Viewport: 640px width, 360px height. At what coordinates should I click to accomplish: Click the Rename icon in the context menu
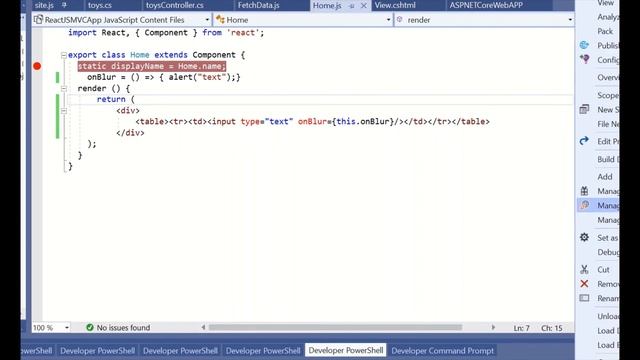tap(584, 298)
